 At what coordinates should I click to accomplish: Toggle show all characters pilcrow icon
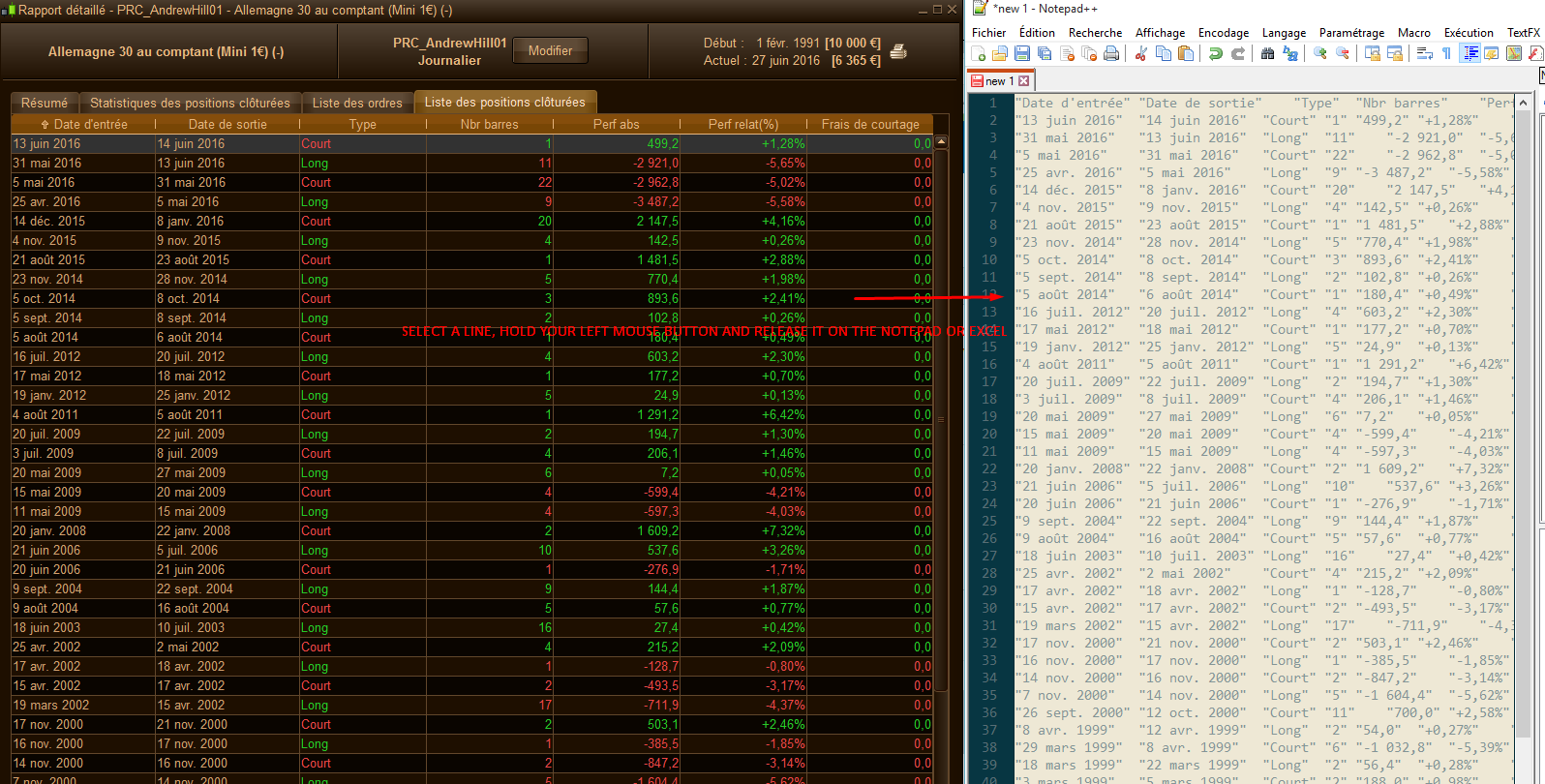pyautogui.click(x=1447, y=54)
